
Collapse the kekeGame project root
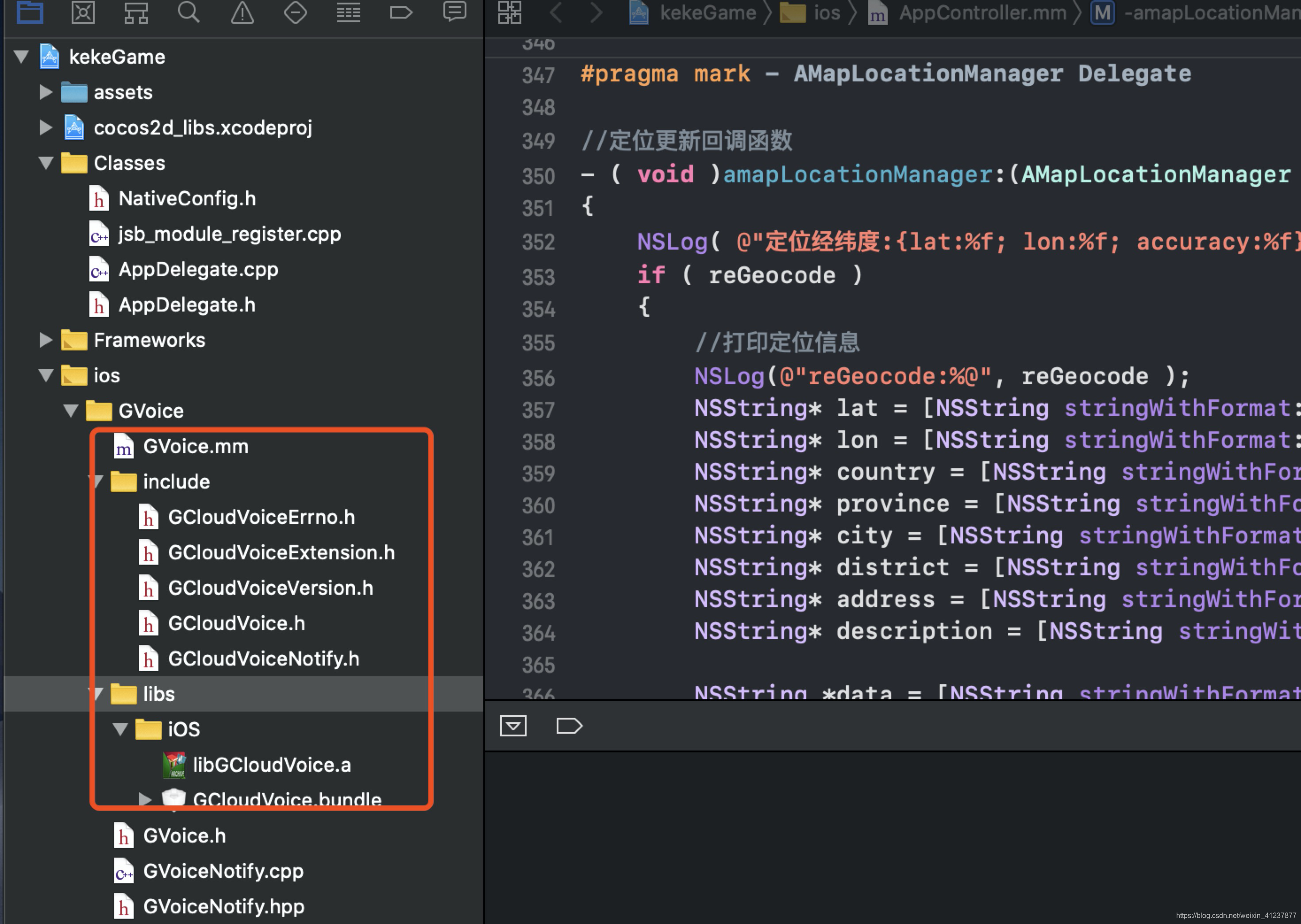[x=22, y=56]
